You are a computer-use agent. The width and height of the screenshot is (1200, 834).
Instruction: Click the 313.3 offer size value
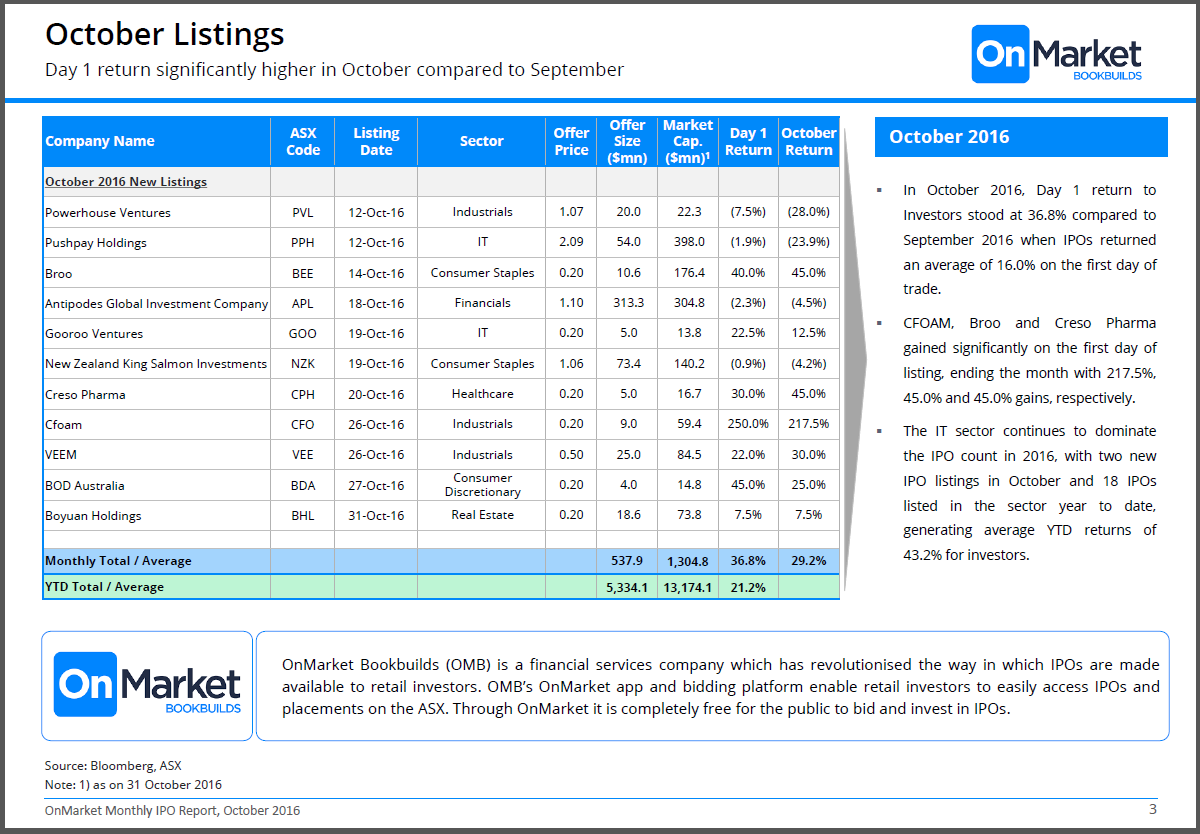pos(627,303)
